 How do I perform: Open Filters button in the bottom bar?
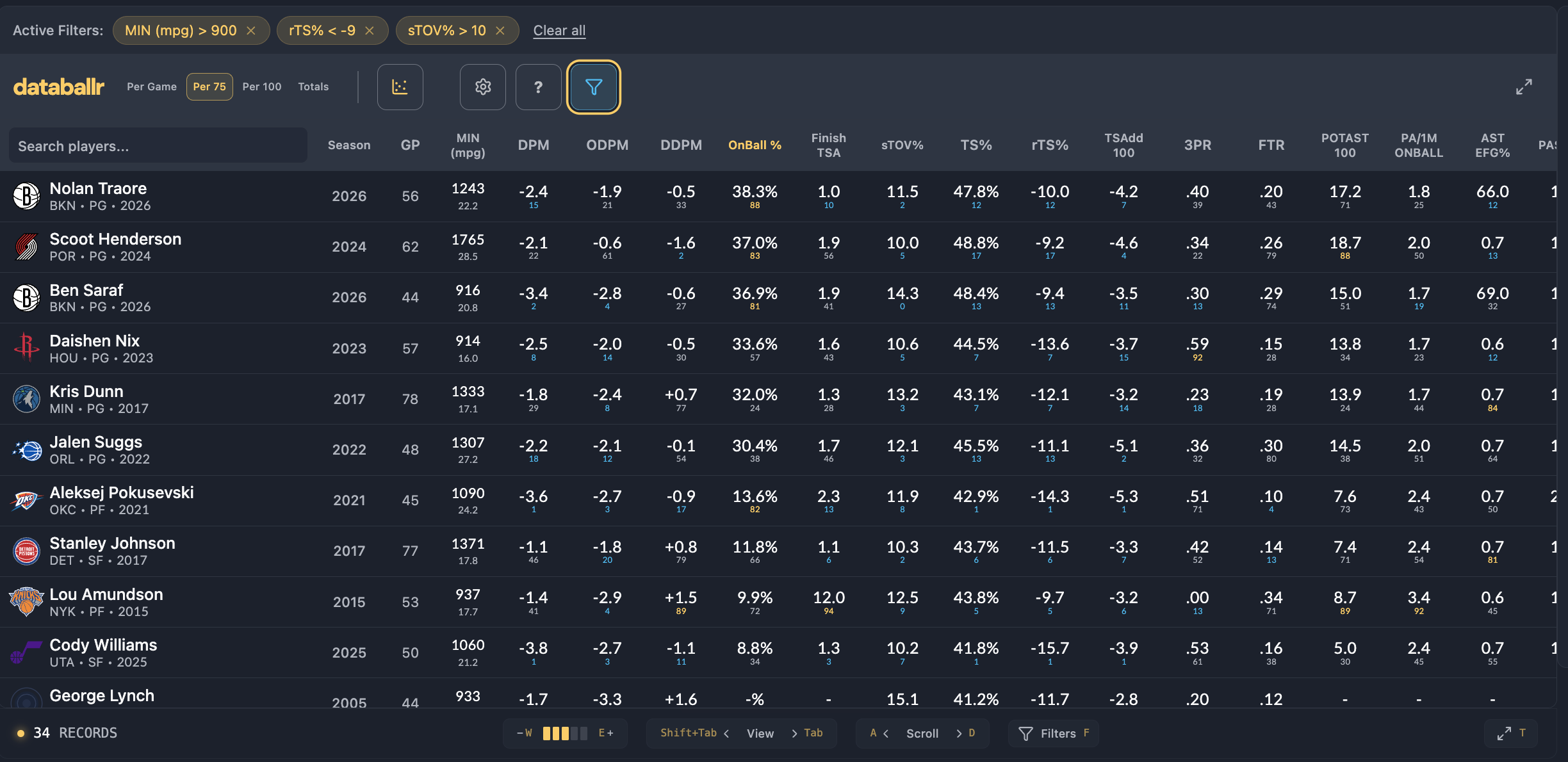pos(1054,733)
